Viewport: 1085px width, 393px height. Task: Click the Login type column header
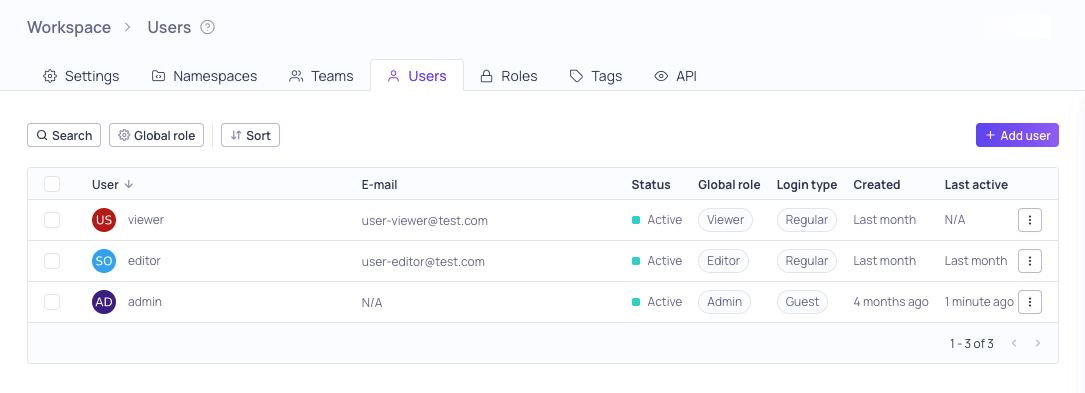click(807, 185)
